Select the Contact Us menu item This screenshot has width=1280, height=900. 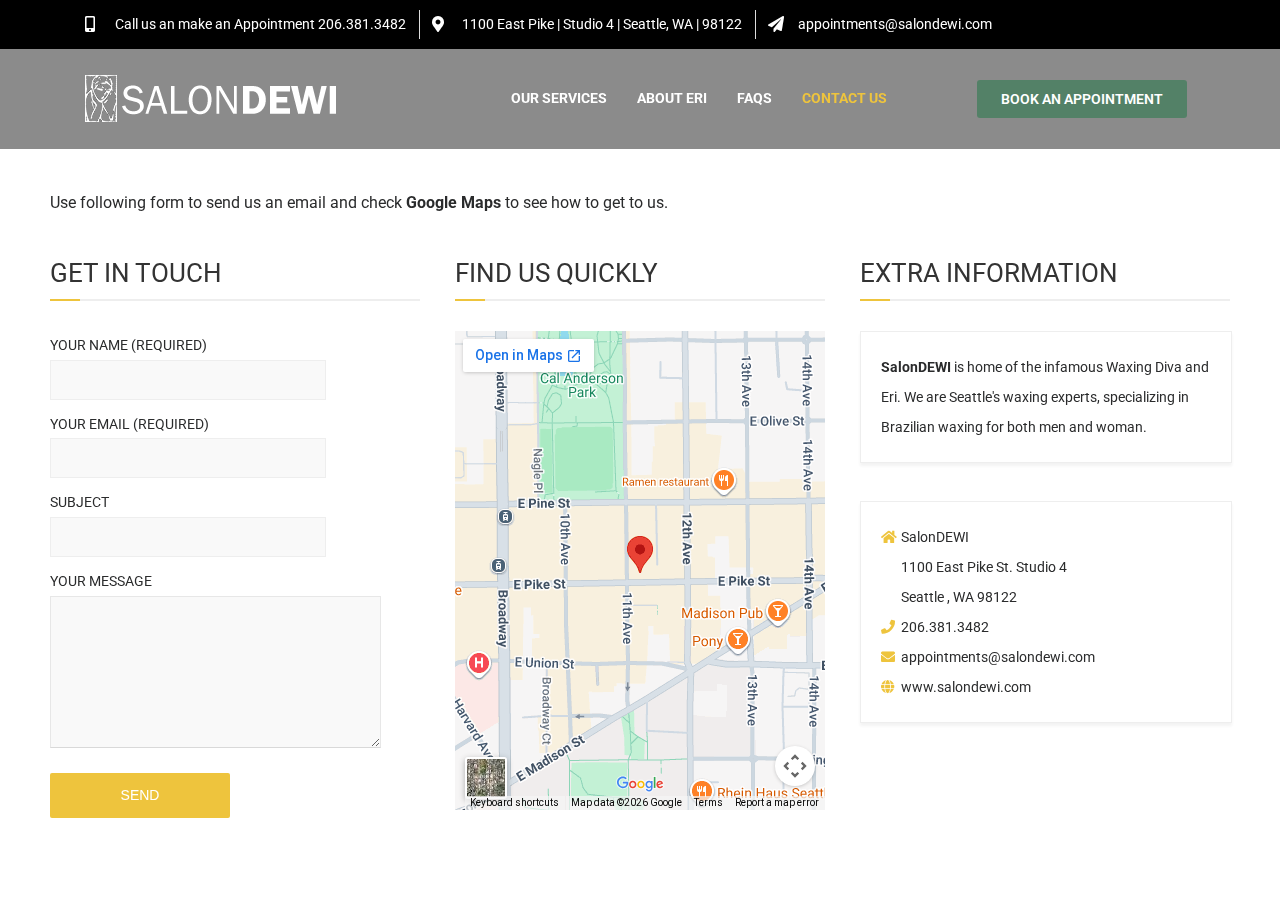click(x=844, y=98)
